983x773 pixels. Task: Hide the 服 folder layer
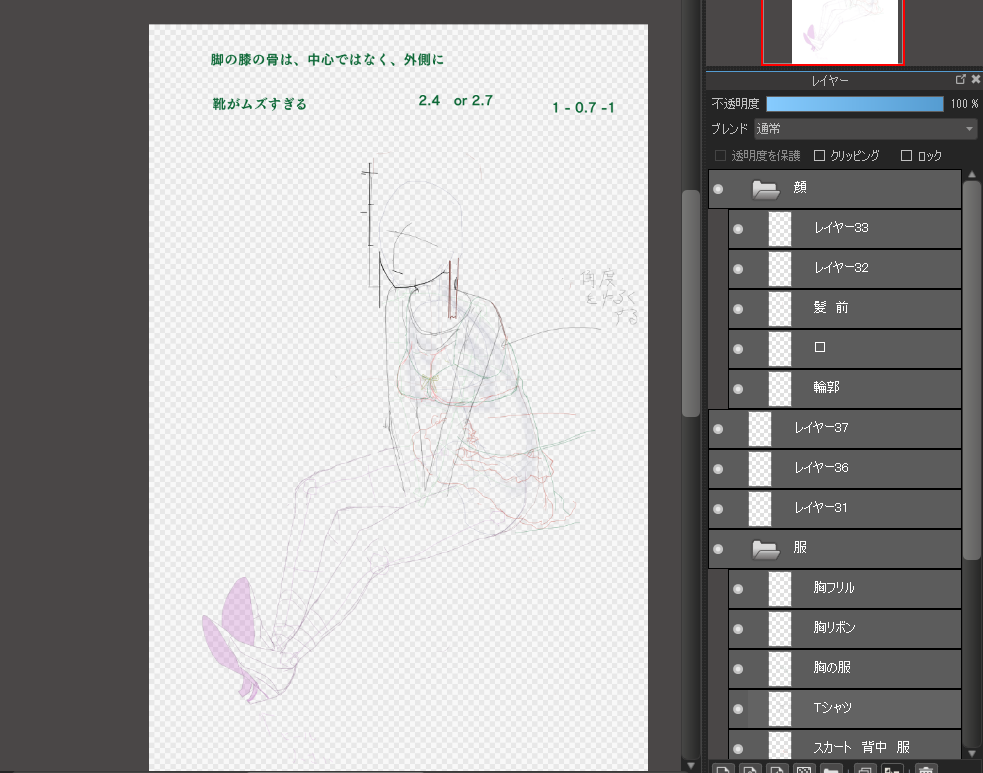[x=718, y=549]
